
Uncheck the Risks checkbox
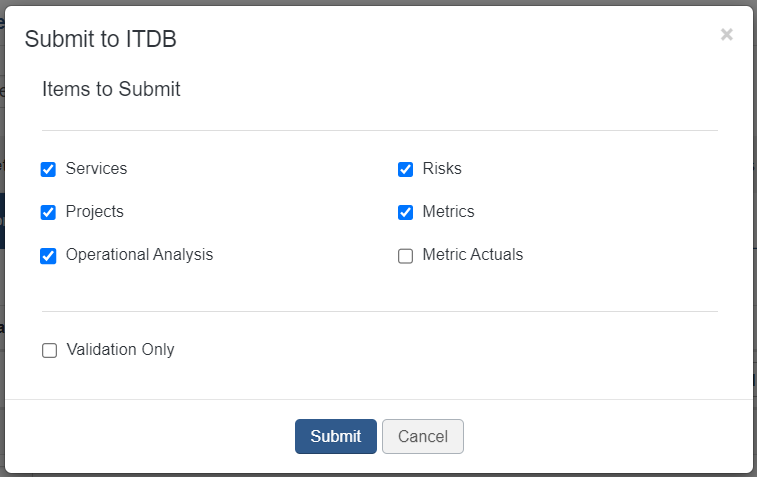click(406, 169)
